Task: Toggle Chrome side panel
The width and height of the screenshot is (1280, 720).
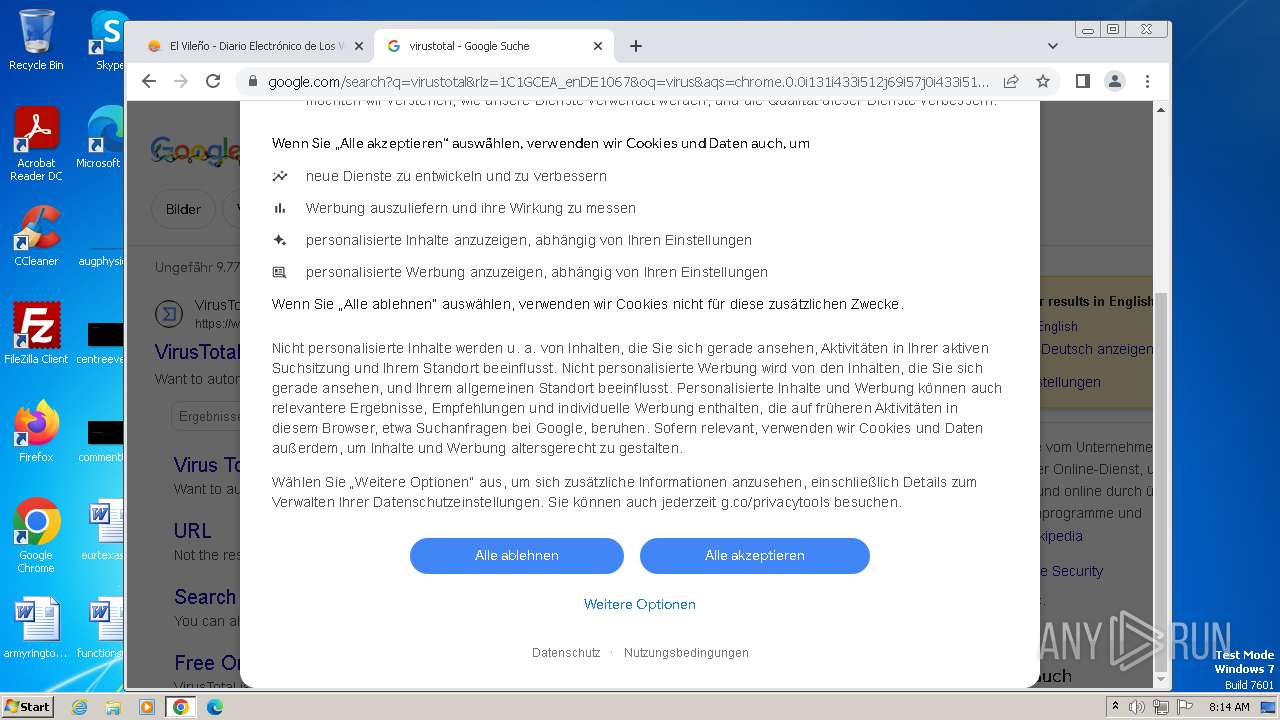Action: coord(1083,81)
